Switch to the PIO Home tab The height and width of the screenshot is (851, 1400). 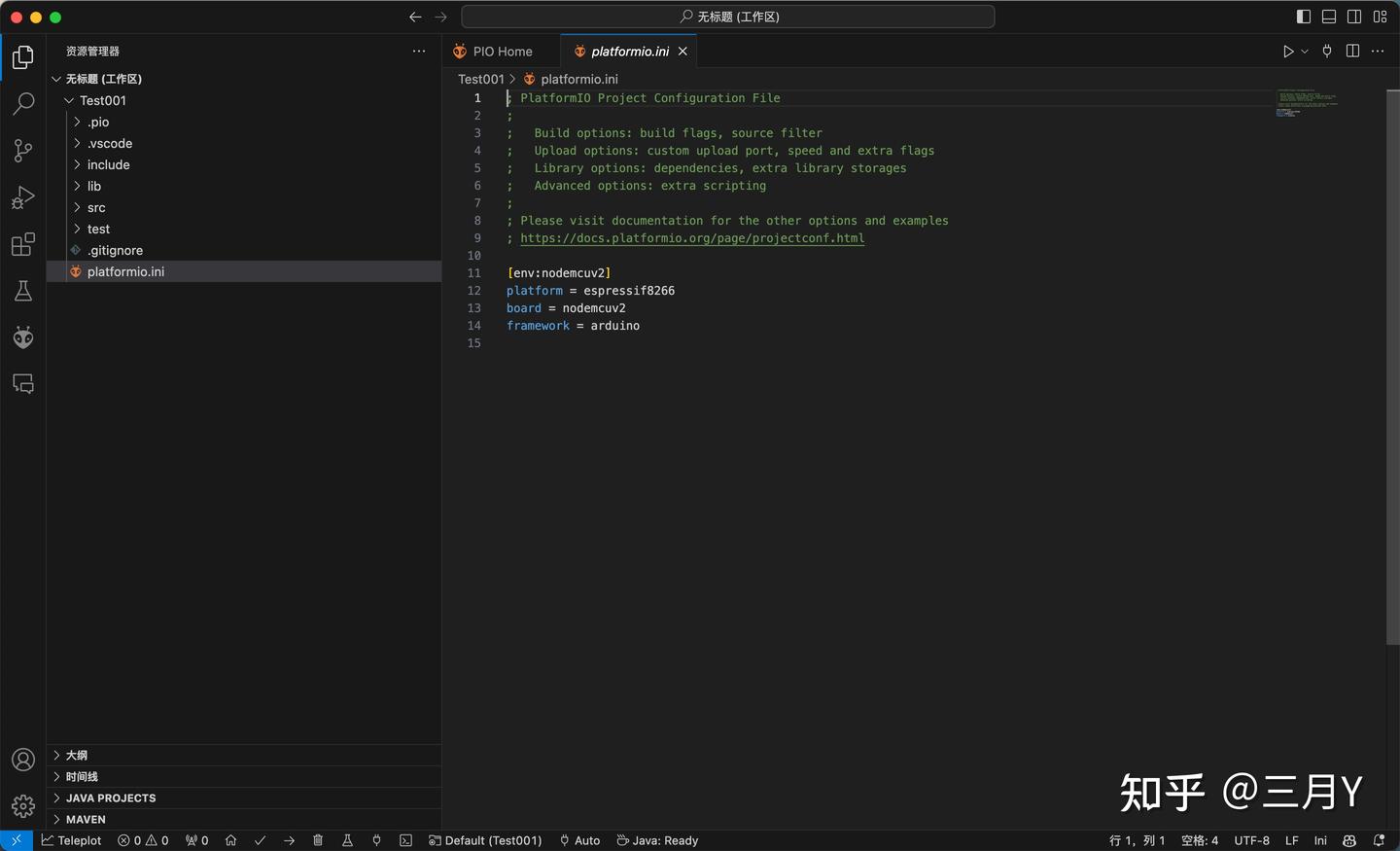[x=502, y=51]
